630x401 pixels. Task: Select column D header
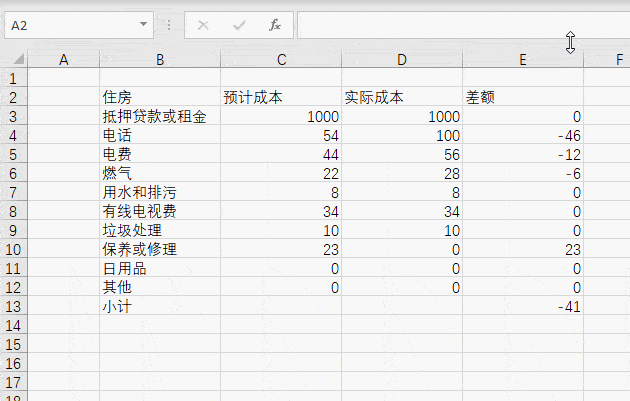[x=402, y=60]
